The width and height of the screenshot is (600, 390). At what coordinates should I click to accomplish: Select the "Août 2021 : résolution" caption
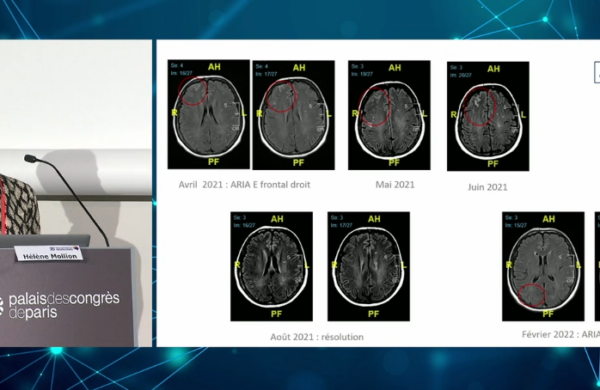[x=317, y=337]
